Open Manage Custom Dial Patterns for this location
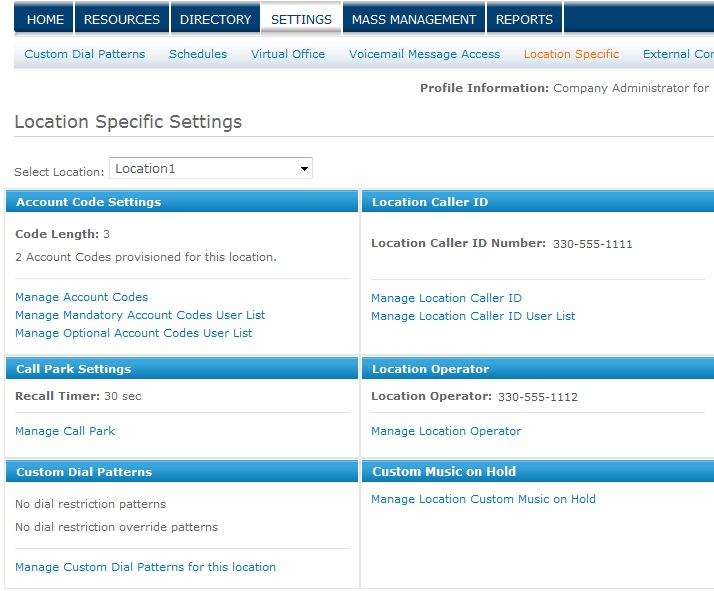The image size is (714, 591). [145, 566]
